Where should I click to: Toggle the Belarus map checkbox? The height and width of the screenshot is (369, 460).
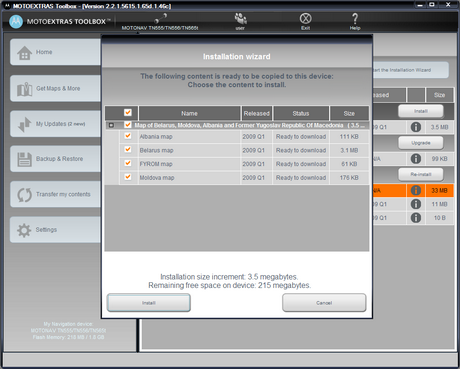128,149
